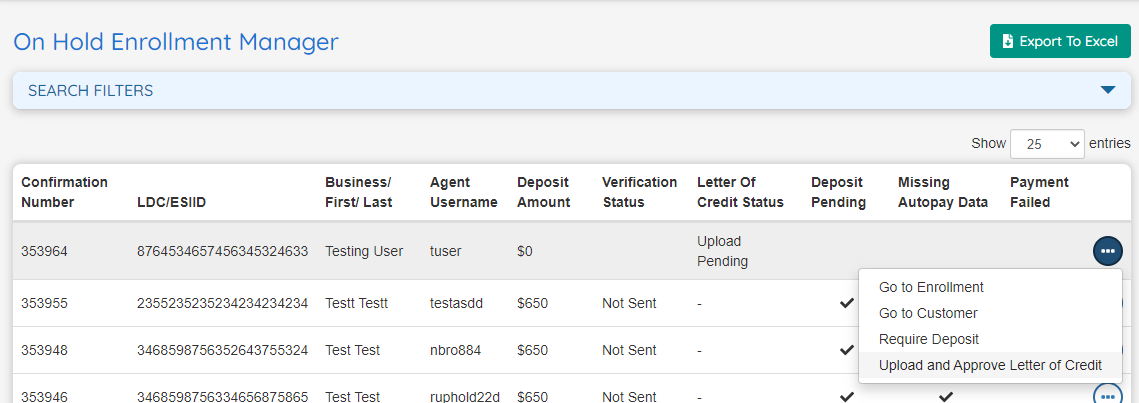Click Deposit Pending column header

click(x=838, y=192)
